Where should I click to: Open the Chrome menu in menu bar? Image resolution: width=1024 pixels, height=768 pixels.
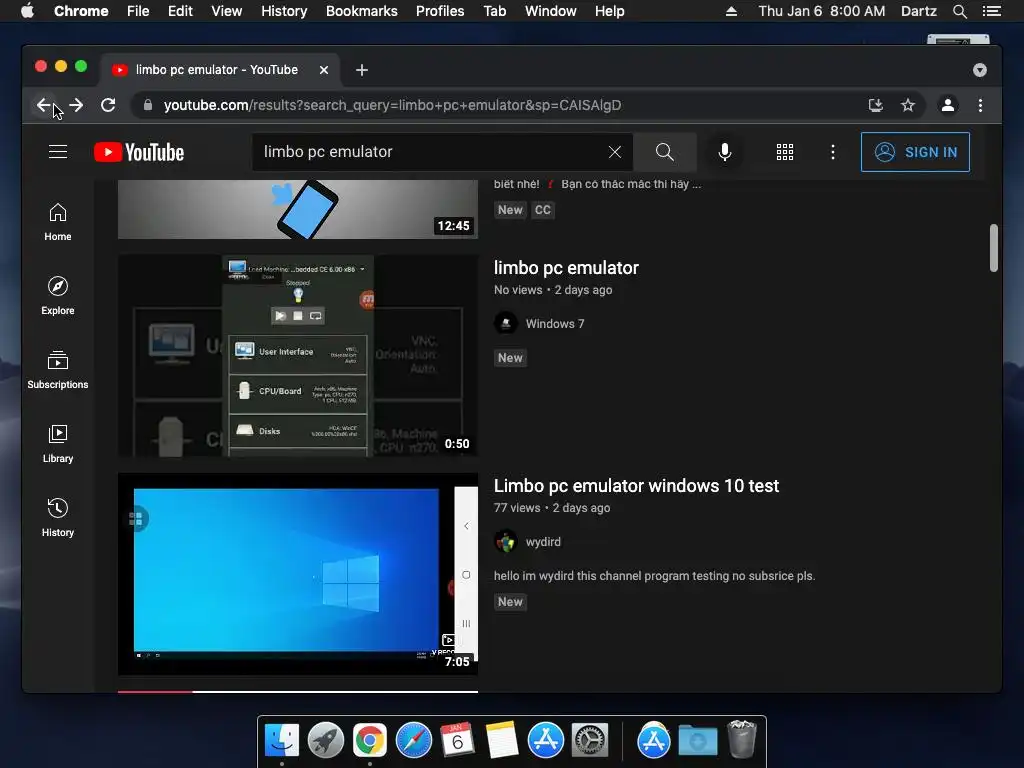coord(81,11)
